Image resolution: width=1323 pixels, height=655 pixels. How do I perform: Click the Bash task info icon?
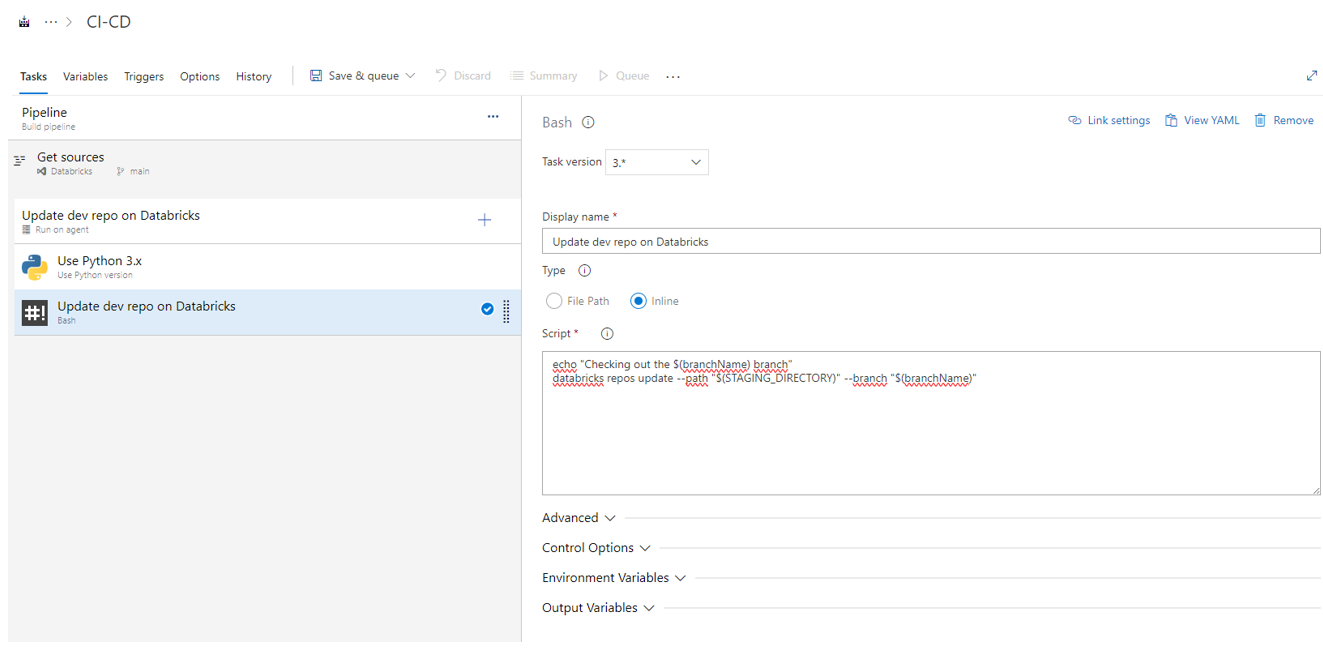pyautogui.click(x=588, y=123)
